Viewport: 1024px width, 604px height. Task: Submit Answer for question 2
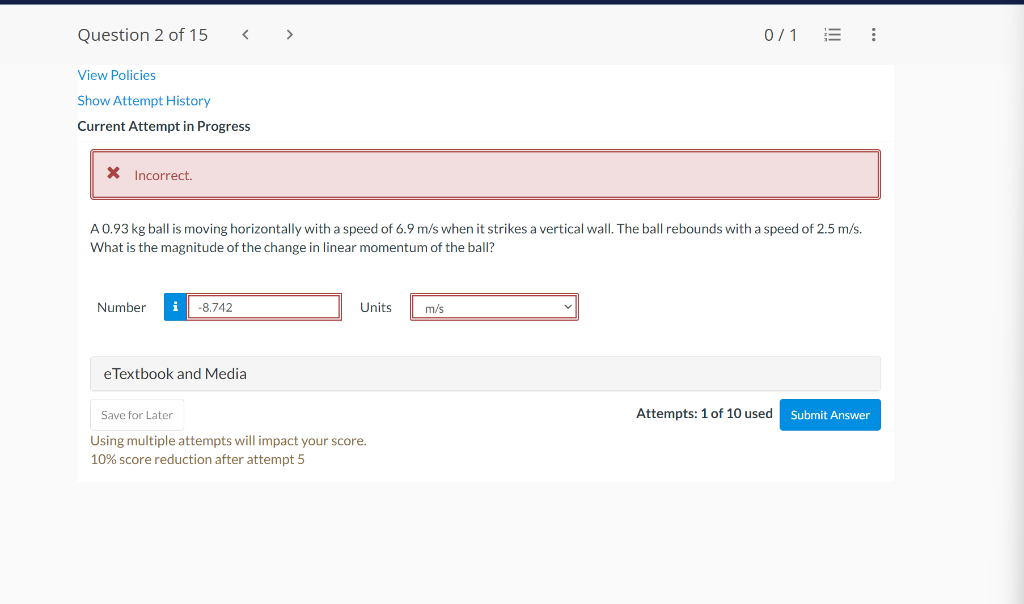[830, 414]
